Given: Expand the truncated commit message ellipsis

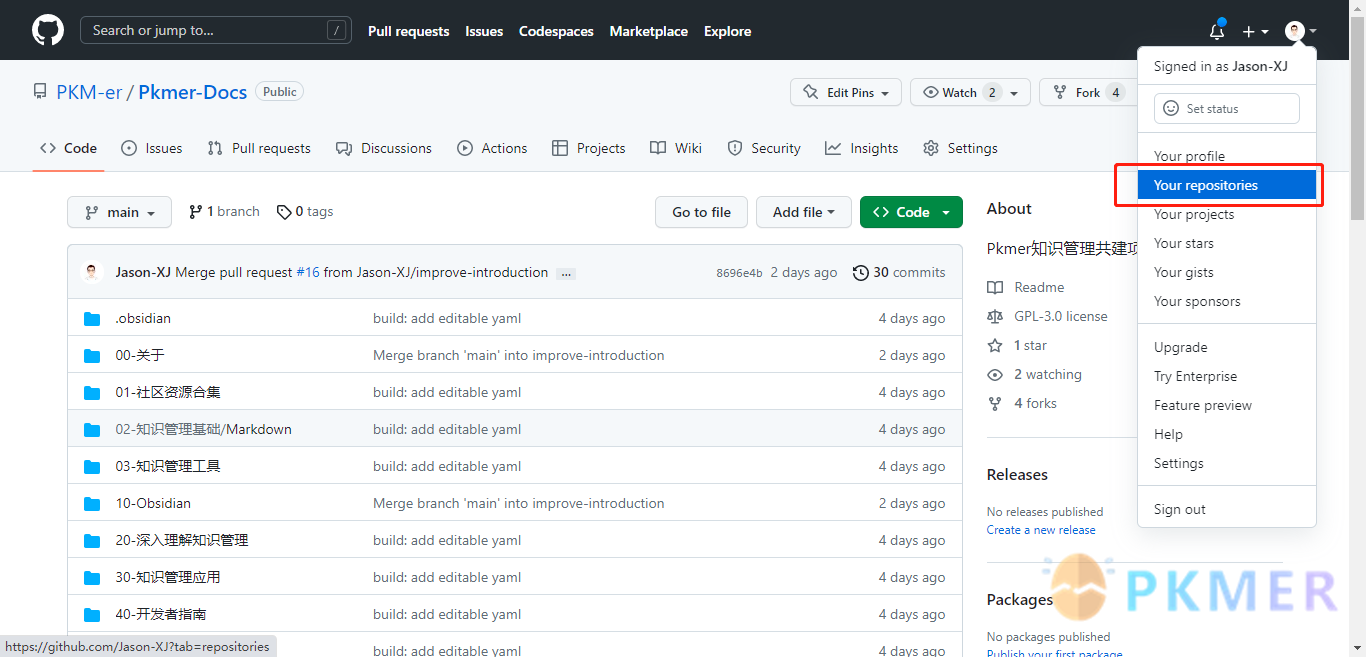Looking at the screenshot, I should (x=566, y=273).
